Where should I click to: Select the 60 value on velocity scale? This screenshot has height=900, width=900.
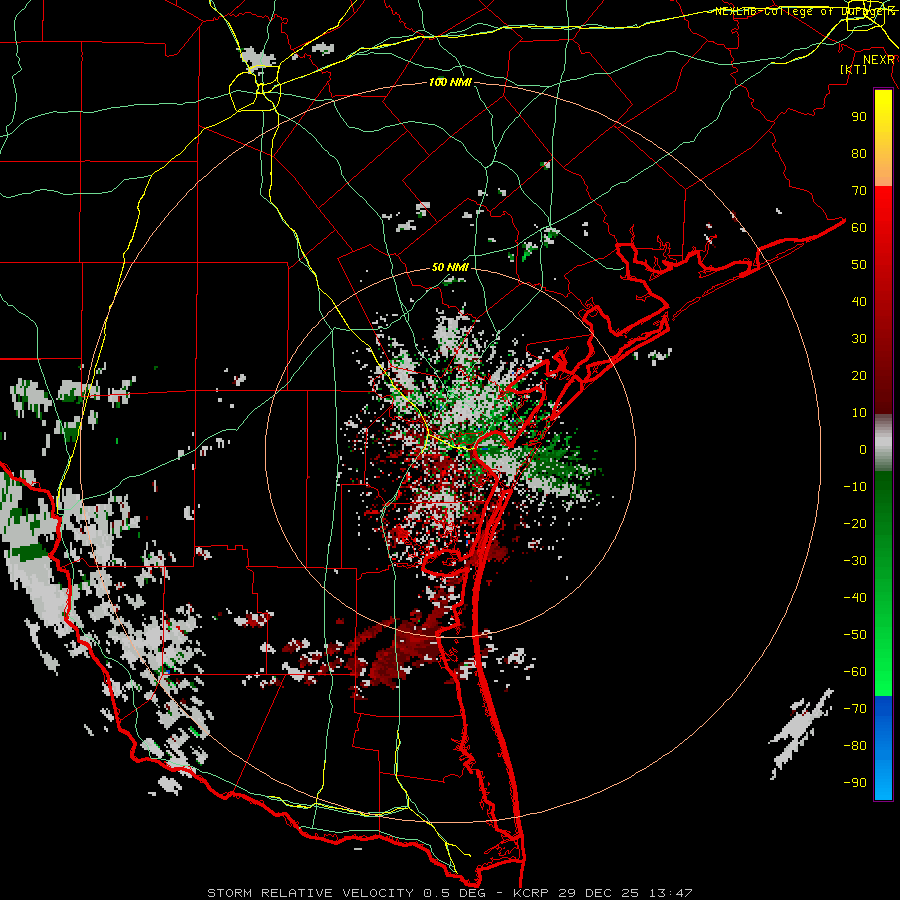(x=859, y=227)
